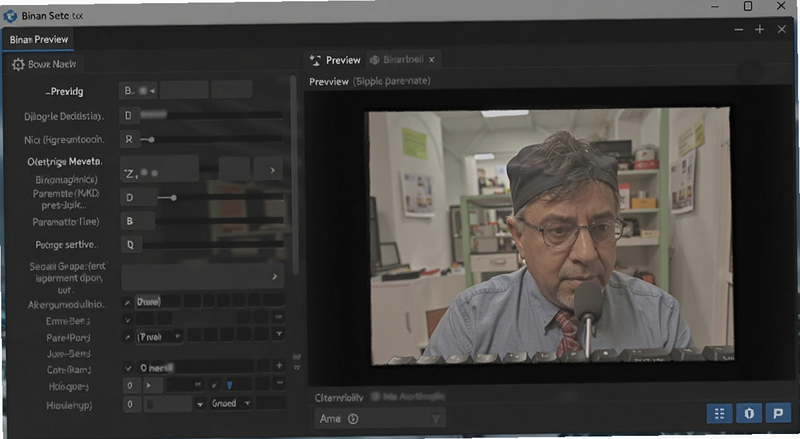Click the dash icon in inner panel header
The image size is (800, 439).
pyautogui.click(x=739, y=30)
